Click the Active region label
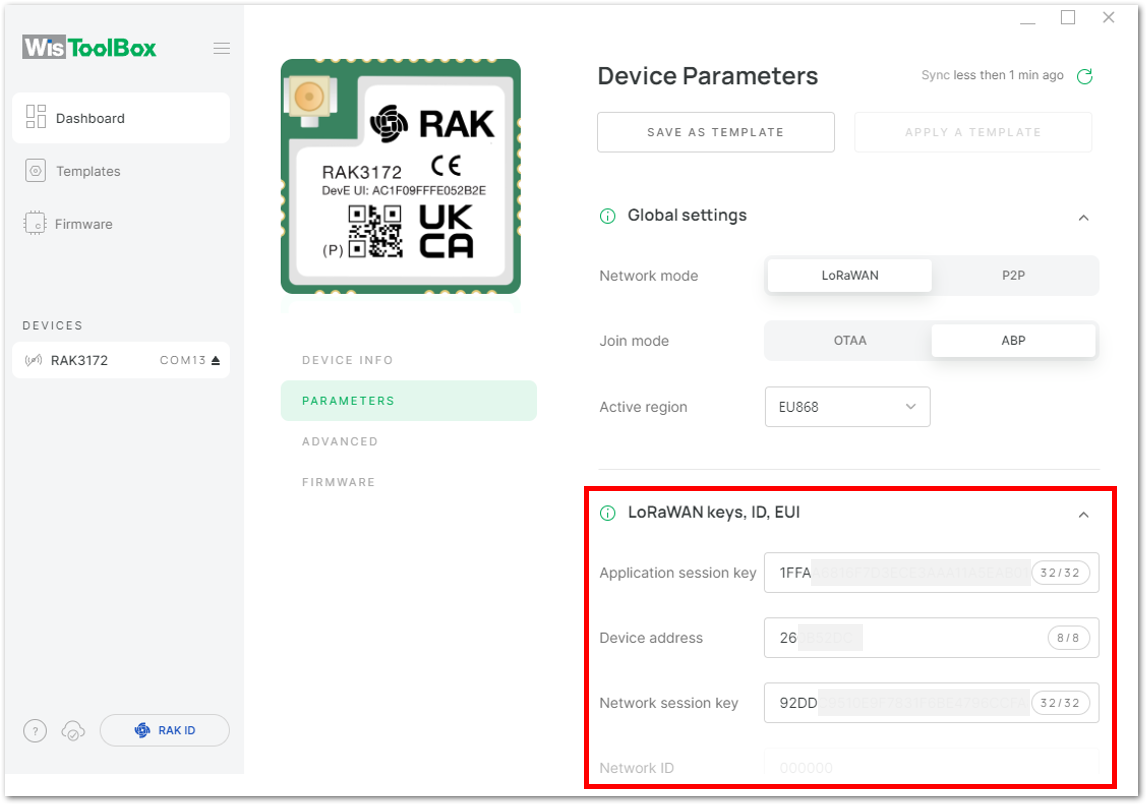The height and width of the screenshot is (805, 1147). coord(643,407)
